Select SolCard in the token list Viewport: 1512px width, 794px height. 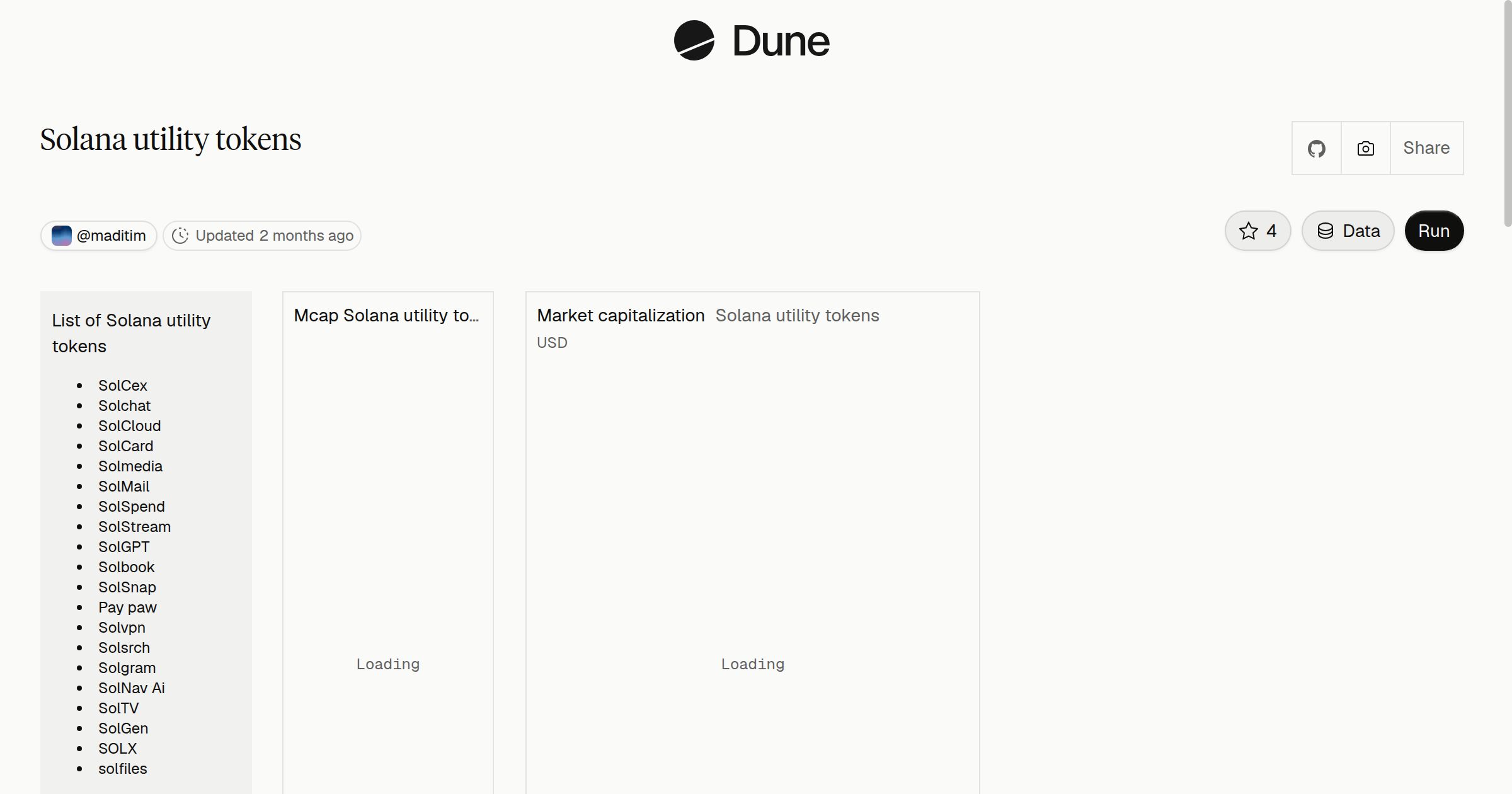click(126, 446)
